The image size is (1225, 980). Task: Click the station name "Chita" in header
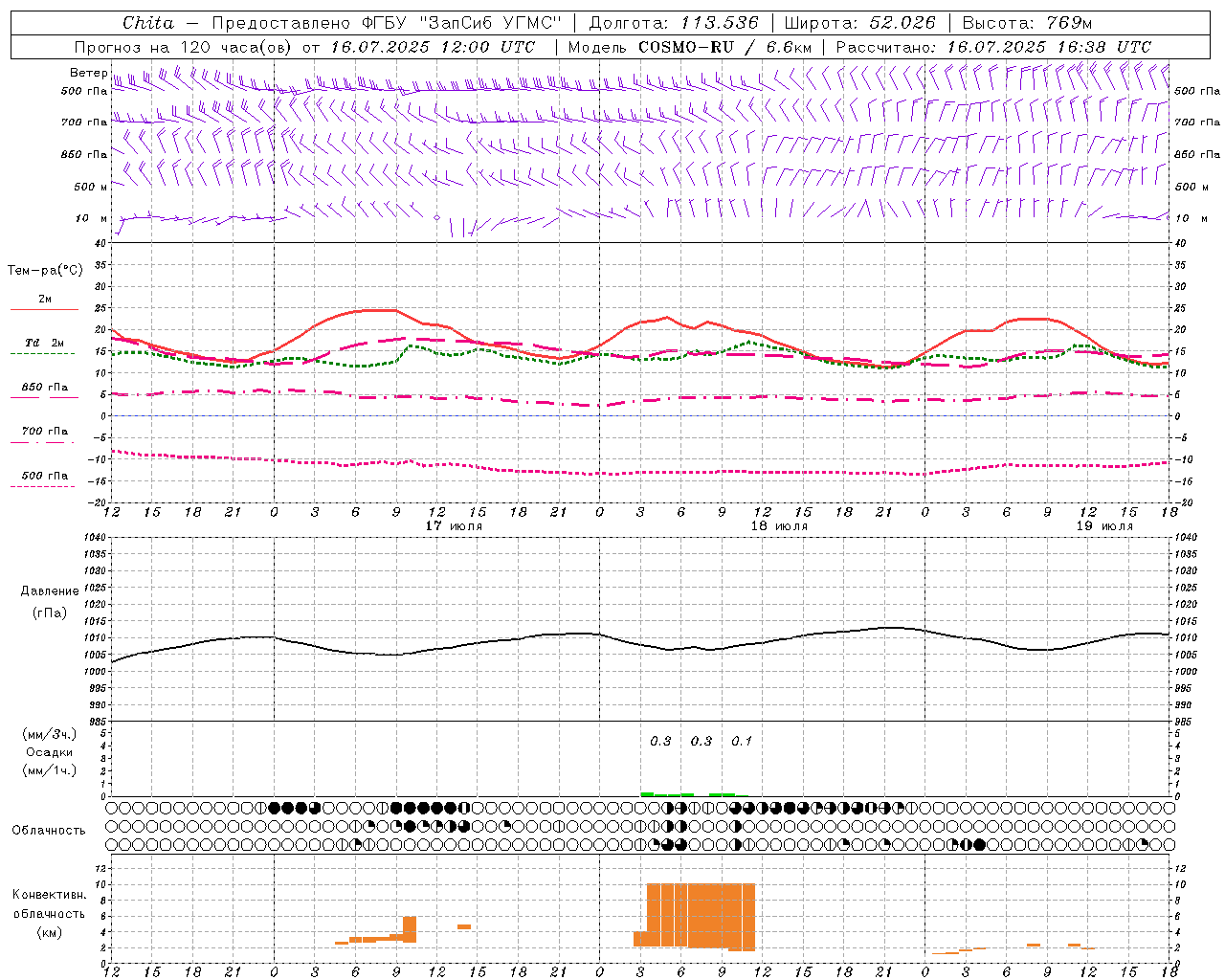[148, 23]
